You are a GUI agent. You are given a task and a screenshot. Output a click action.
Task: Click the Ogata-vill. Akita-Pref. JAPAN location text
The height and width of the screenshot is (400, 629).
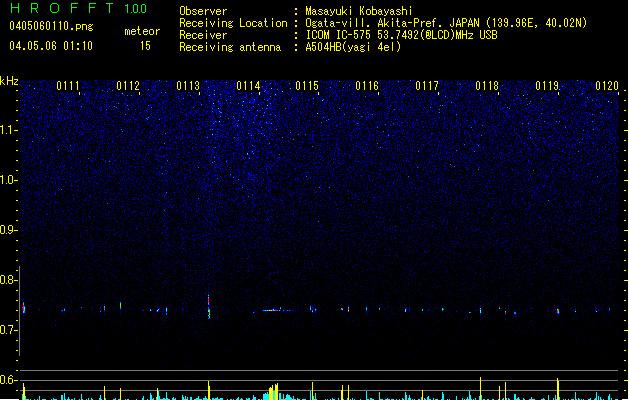coord(446,23)
